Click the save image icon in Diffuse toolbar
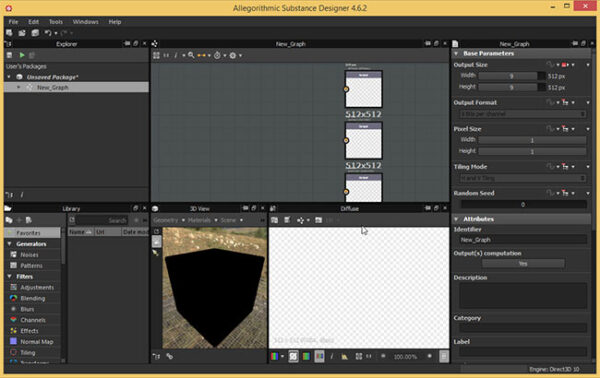 274,220
